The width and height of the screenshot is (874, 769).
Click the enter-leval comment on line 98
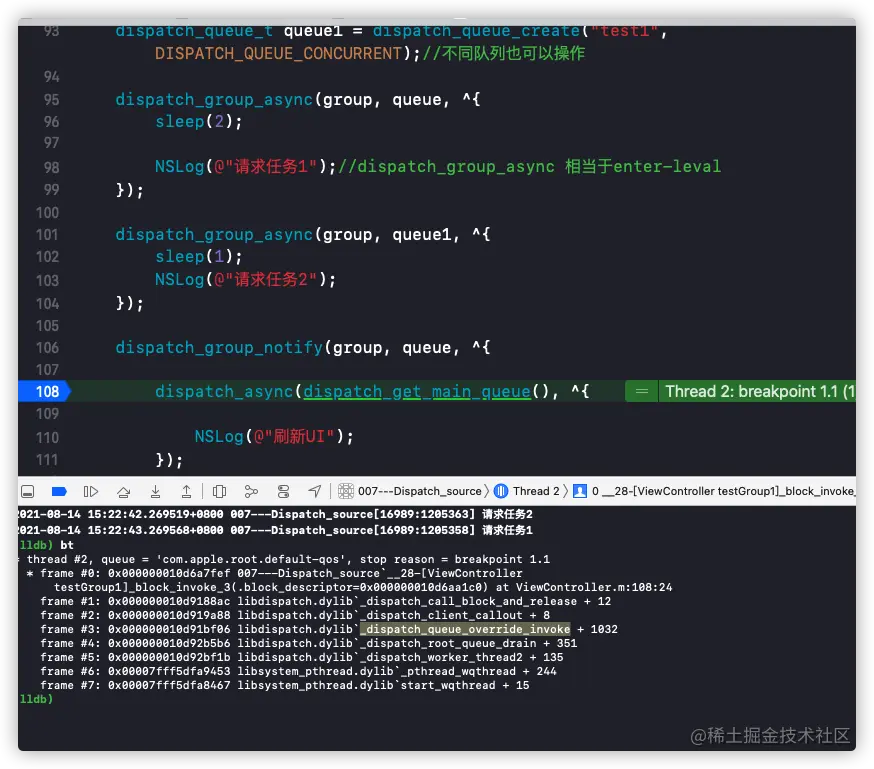point(530,167)
